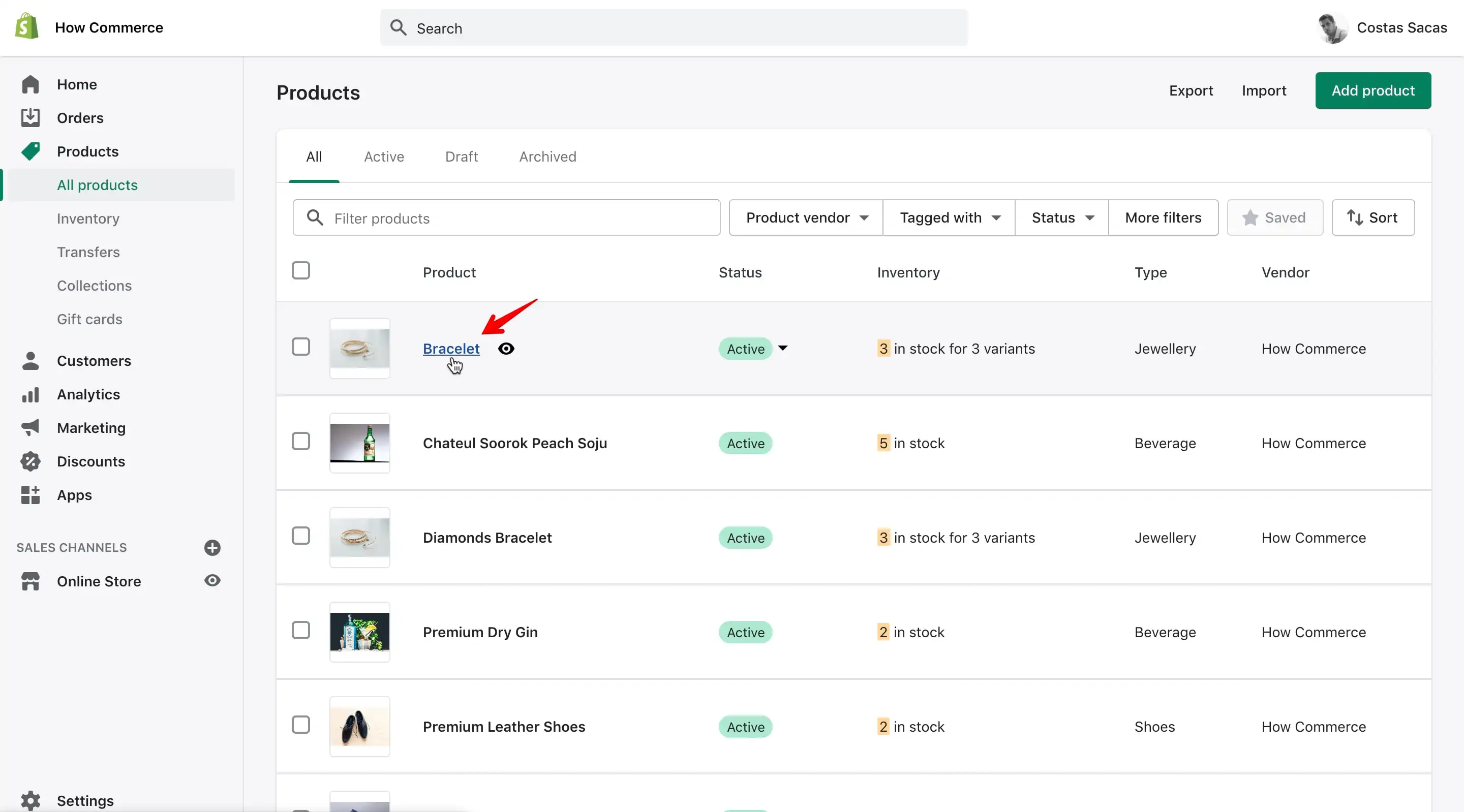The height and width of the screenshot is (812, 1464).
Task: Switch to the Draft tab
Action: (462, 157)
